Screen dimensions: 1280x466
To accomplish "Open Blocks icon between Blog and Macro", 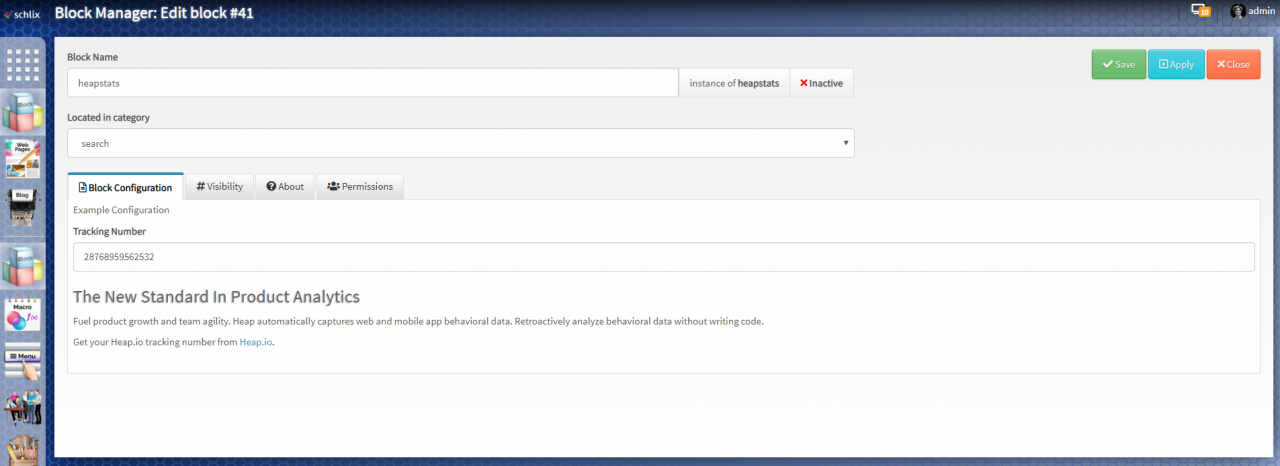I will click(23, 266).
